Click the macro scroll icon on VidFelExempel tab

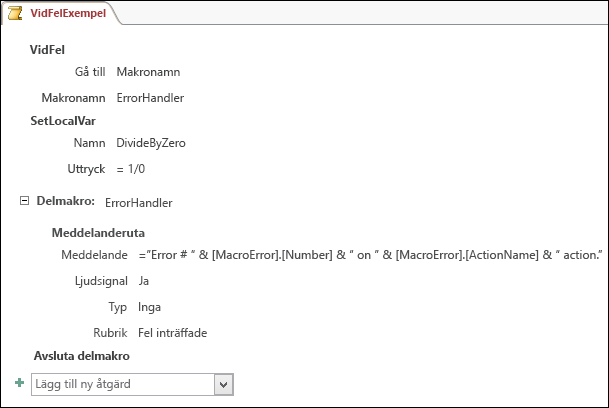(15, 13)
